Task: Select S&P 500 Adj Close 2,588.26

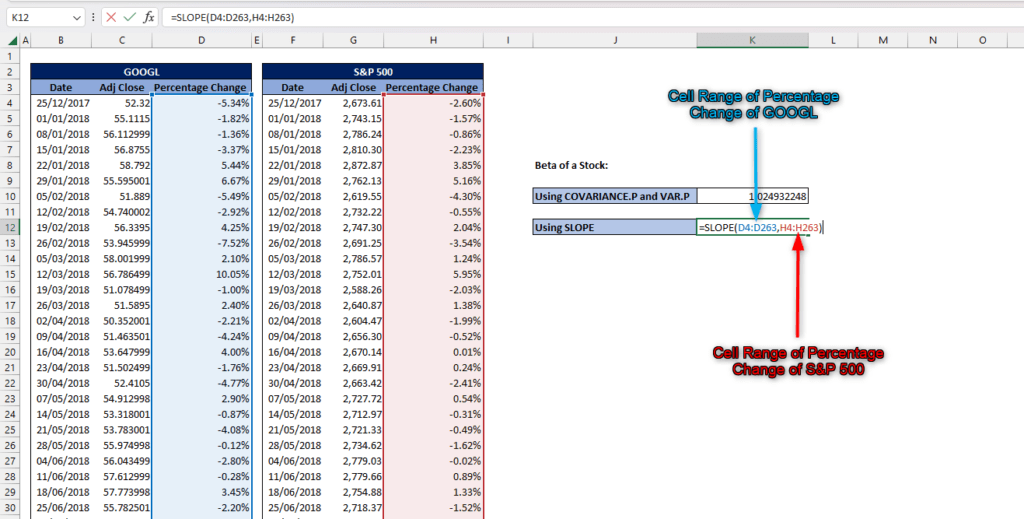Action: (x=353, y=289)
